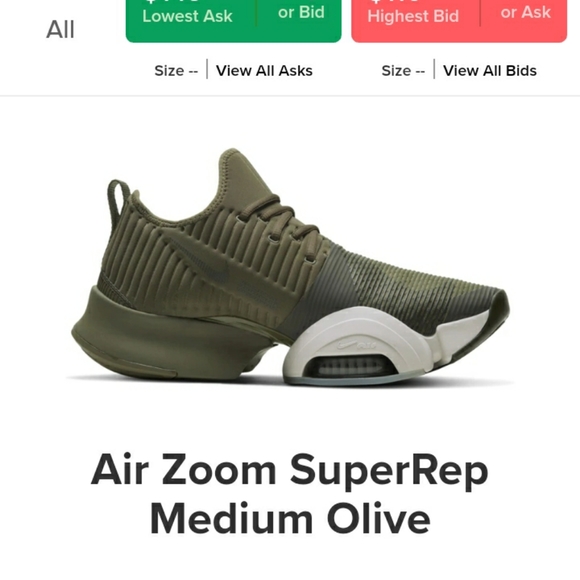
Task: Open the View All Bids link
Action: (x=490, y=71)
